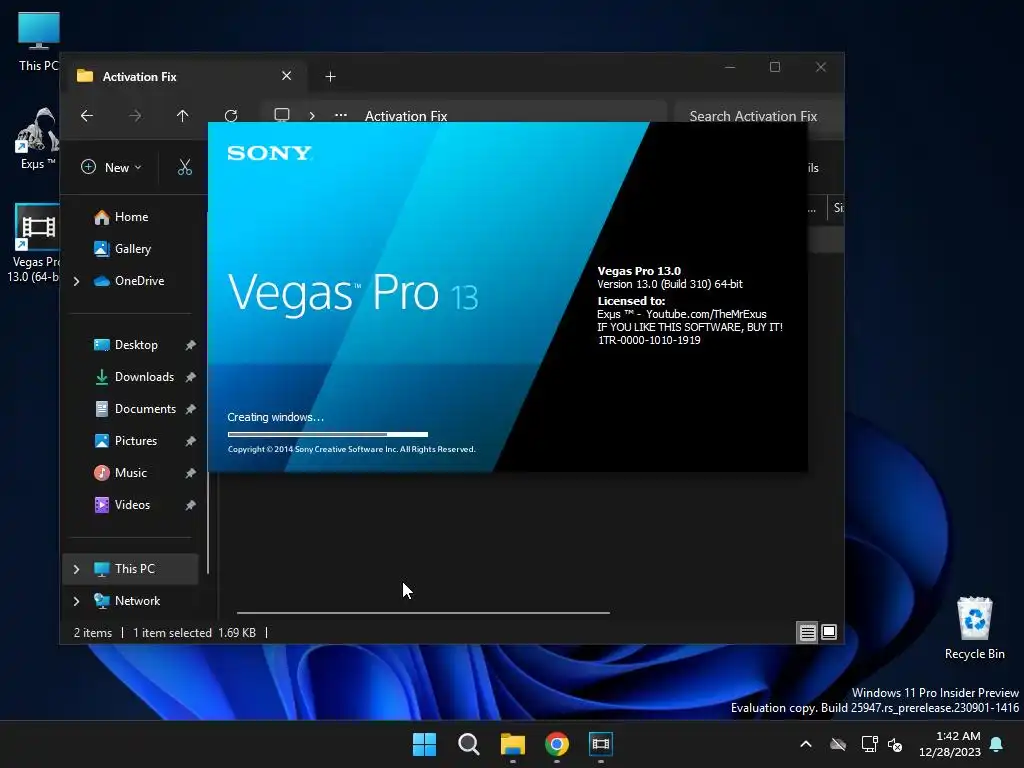Unpin Videos using its pin icon
This screenshot has width=1024, height=768.
190,505
